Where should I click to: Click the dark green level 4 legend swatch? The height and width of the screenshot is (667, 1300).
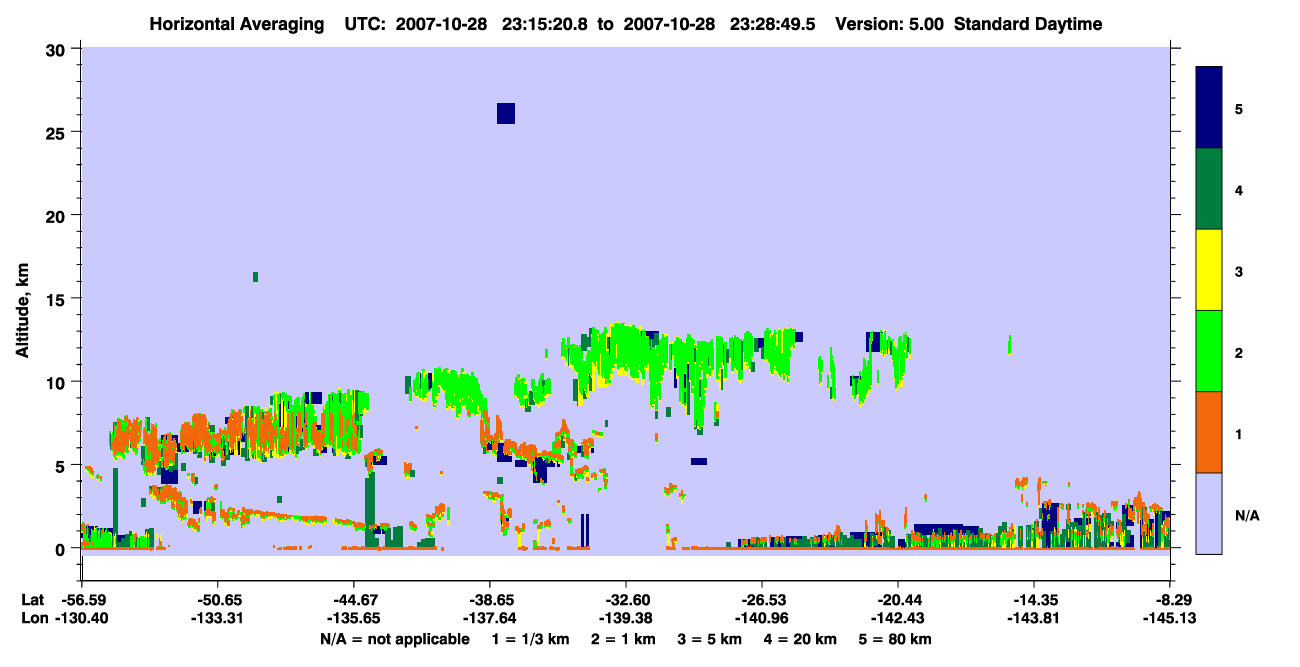pos(1209,189)
